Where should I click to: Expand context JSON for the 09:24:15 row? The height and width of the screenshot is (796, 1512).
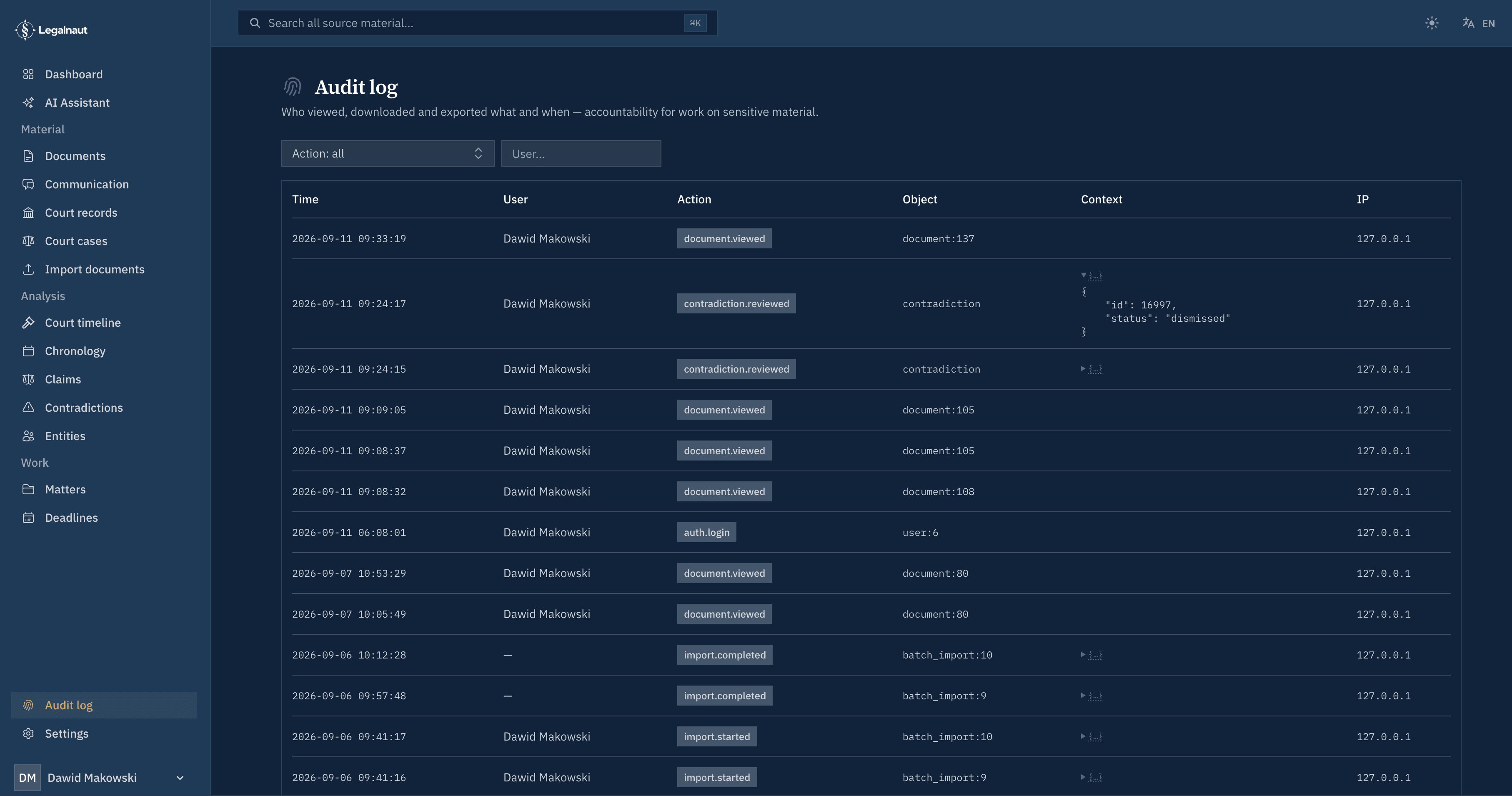pos(1091,369)
